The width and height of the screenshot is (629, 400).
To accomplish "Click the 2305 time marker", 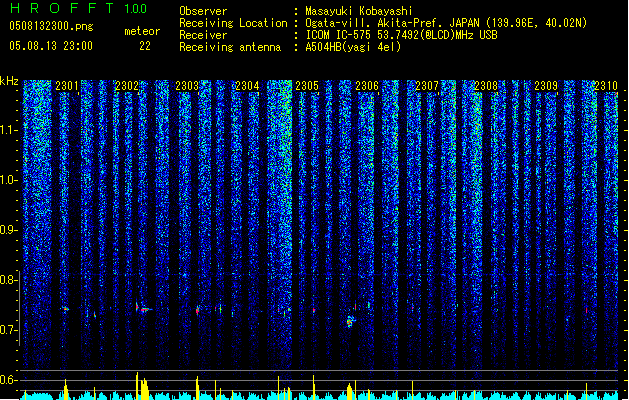I will point(307,86).
